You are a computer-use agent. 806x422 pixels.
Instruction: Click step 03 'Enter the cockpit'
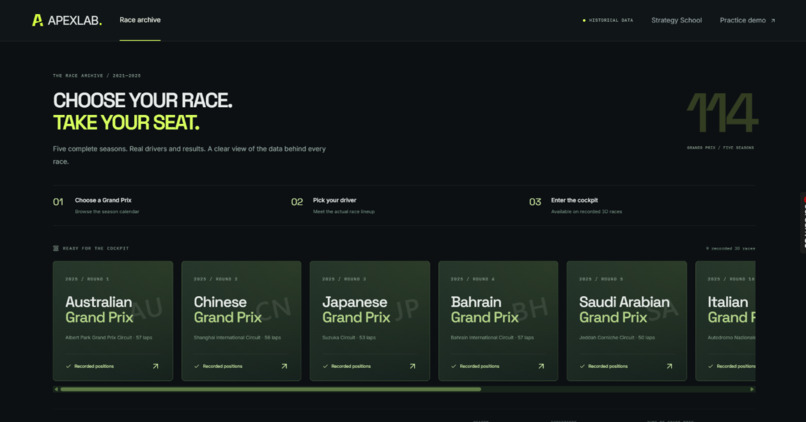574,200
